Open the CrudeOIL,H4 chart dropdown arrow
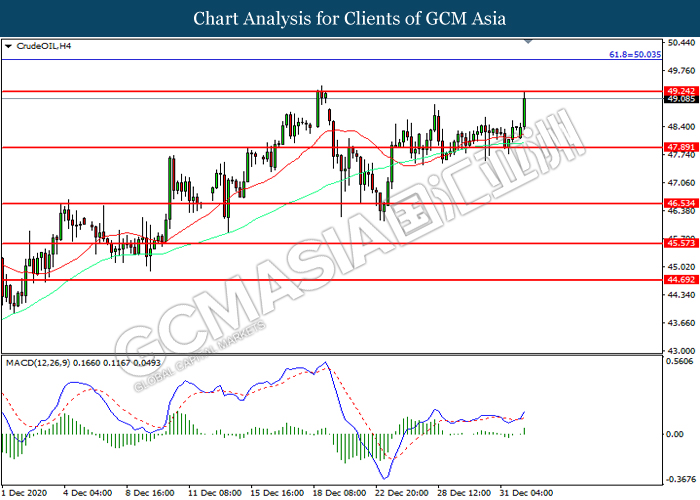 (8, 46)
